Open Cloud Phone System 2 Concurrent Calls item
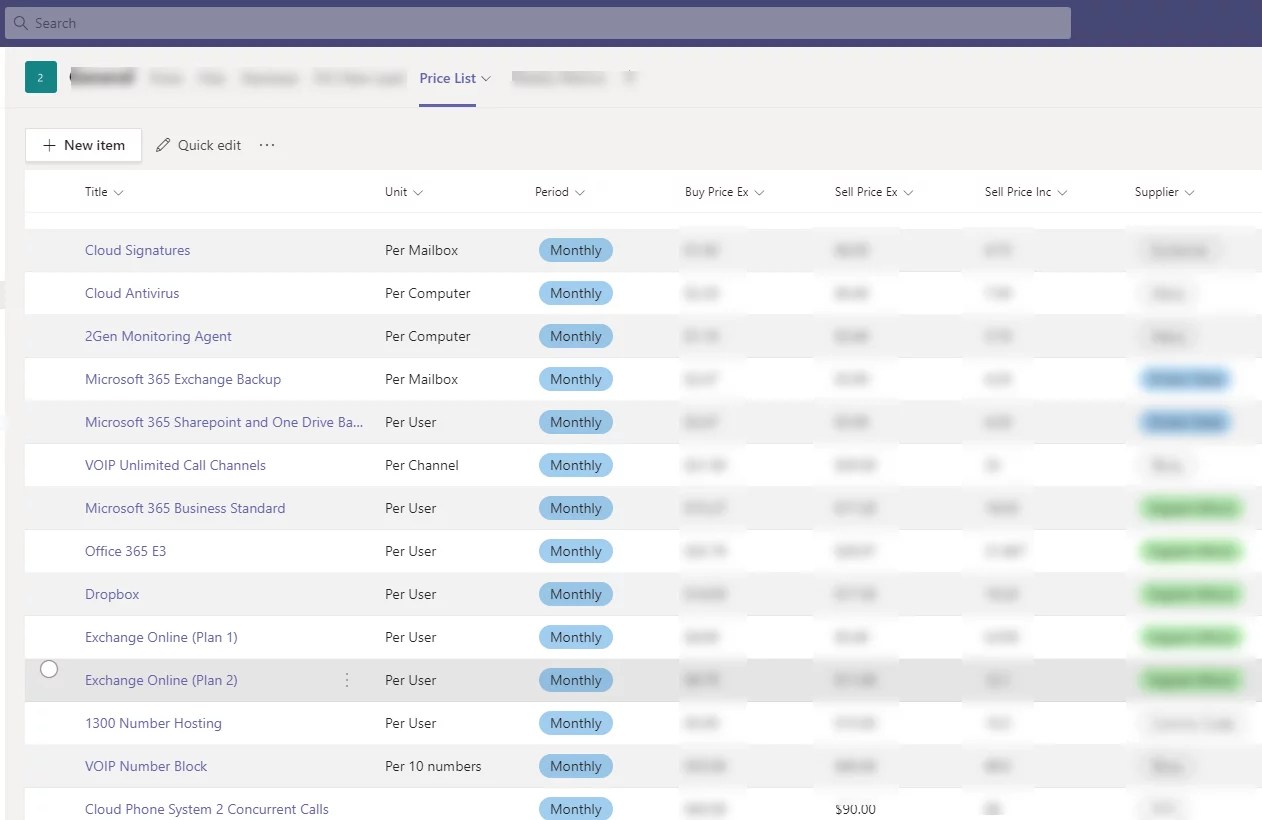This screenshot has width=1262, height=820. 207,809
